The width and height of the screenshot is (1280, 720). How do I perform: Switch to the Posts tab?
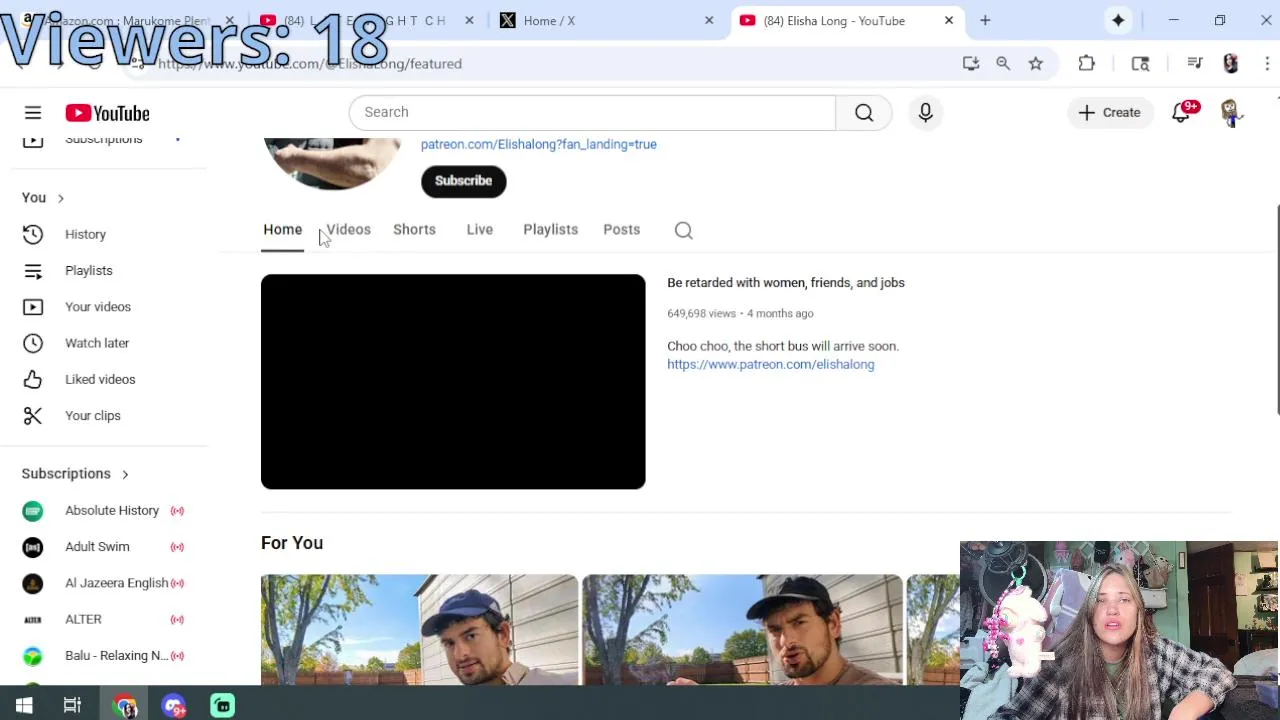pos(621,229)
